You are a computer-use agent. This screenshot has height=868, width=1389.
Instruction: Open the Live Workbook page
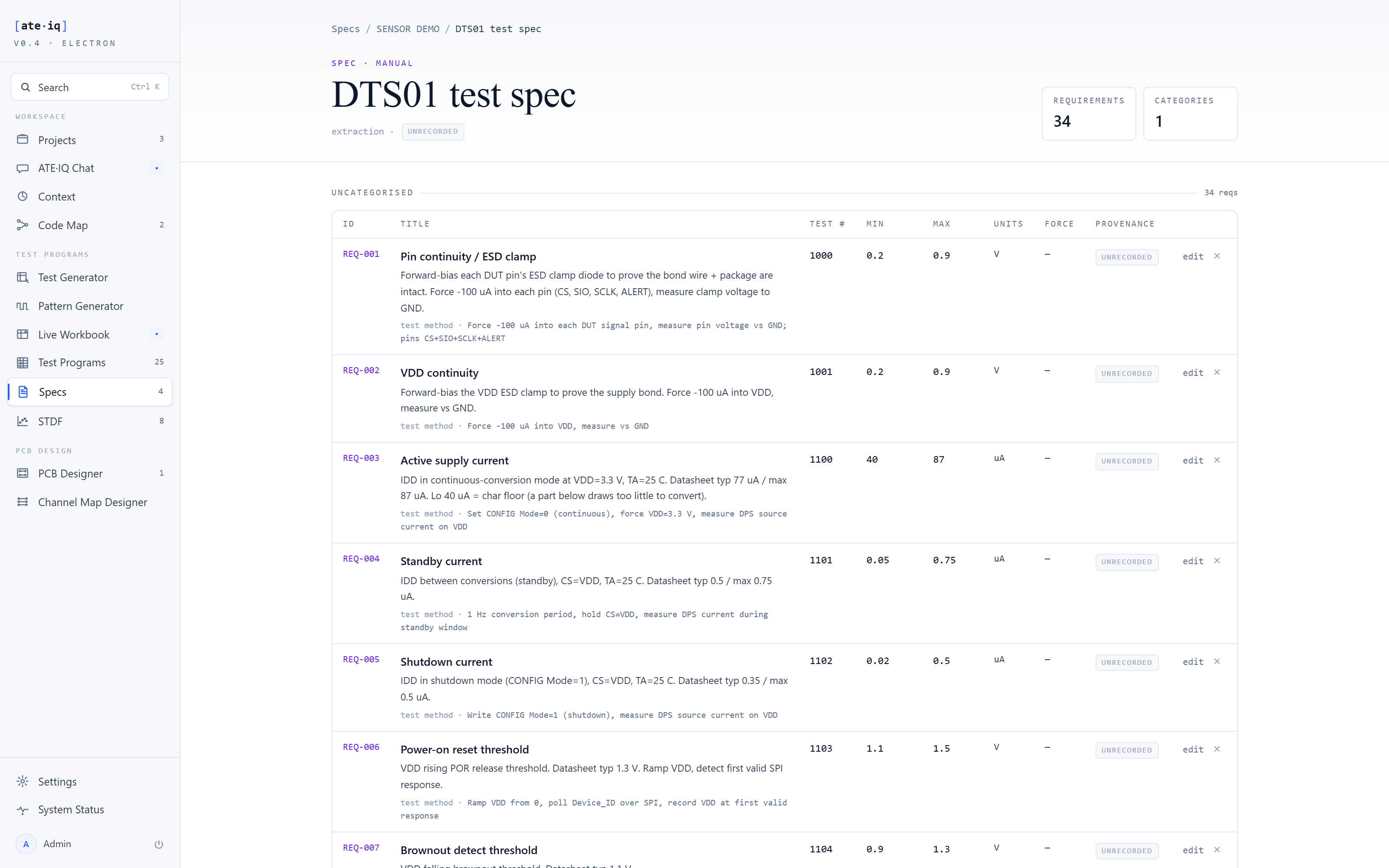click(x=89, y=334)
